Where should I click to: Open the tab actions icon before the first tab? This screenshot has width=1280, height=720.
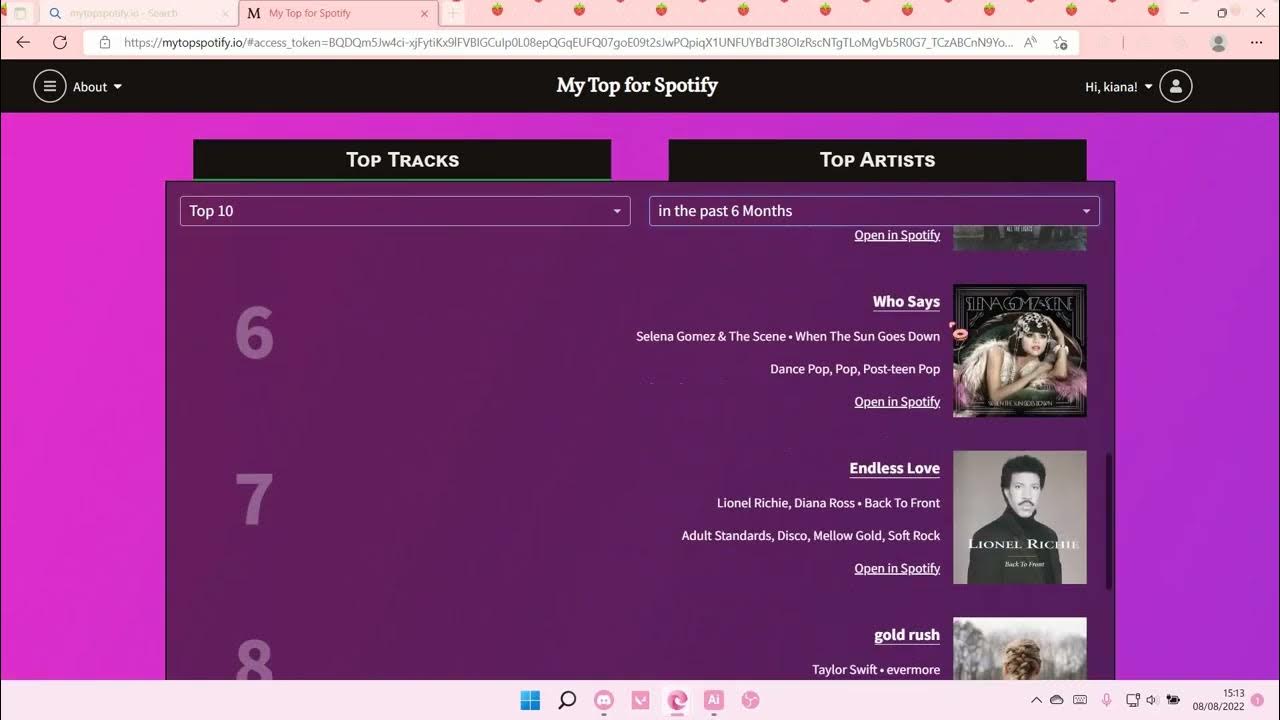(19, 14)
